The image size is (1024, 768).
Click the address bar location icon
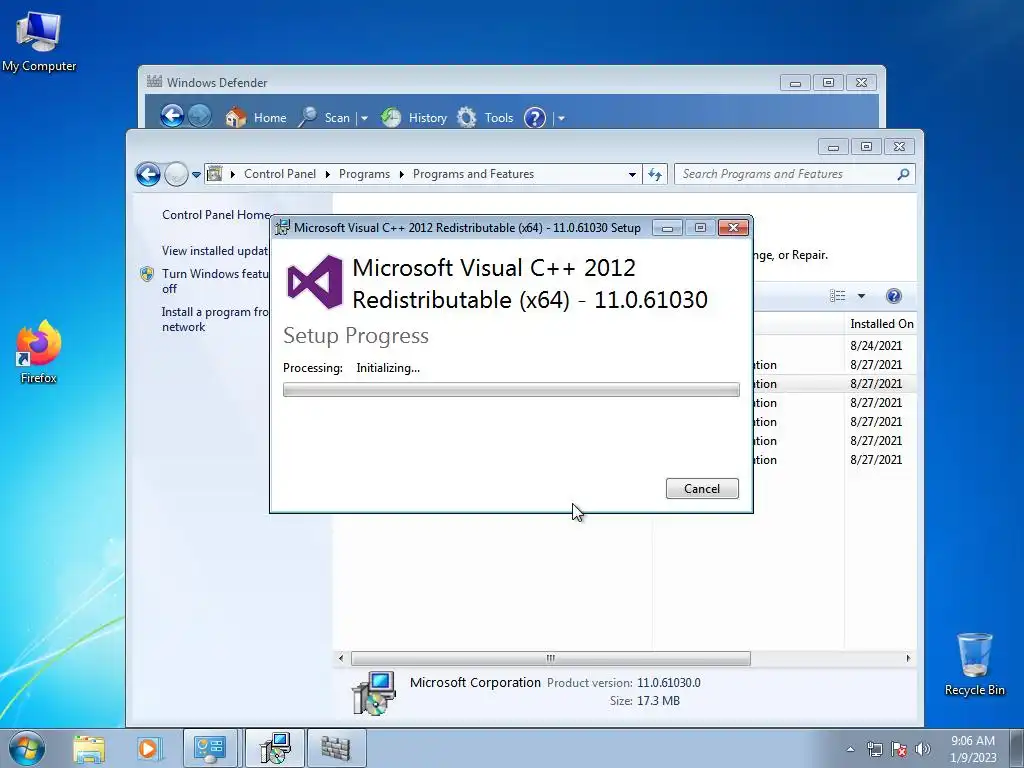click(214, 174)
